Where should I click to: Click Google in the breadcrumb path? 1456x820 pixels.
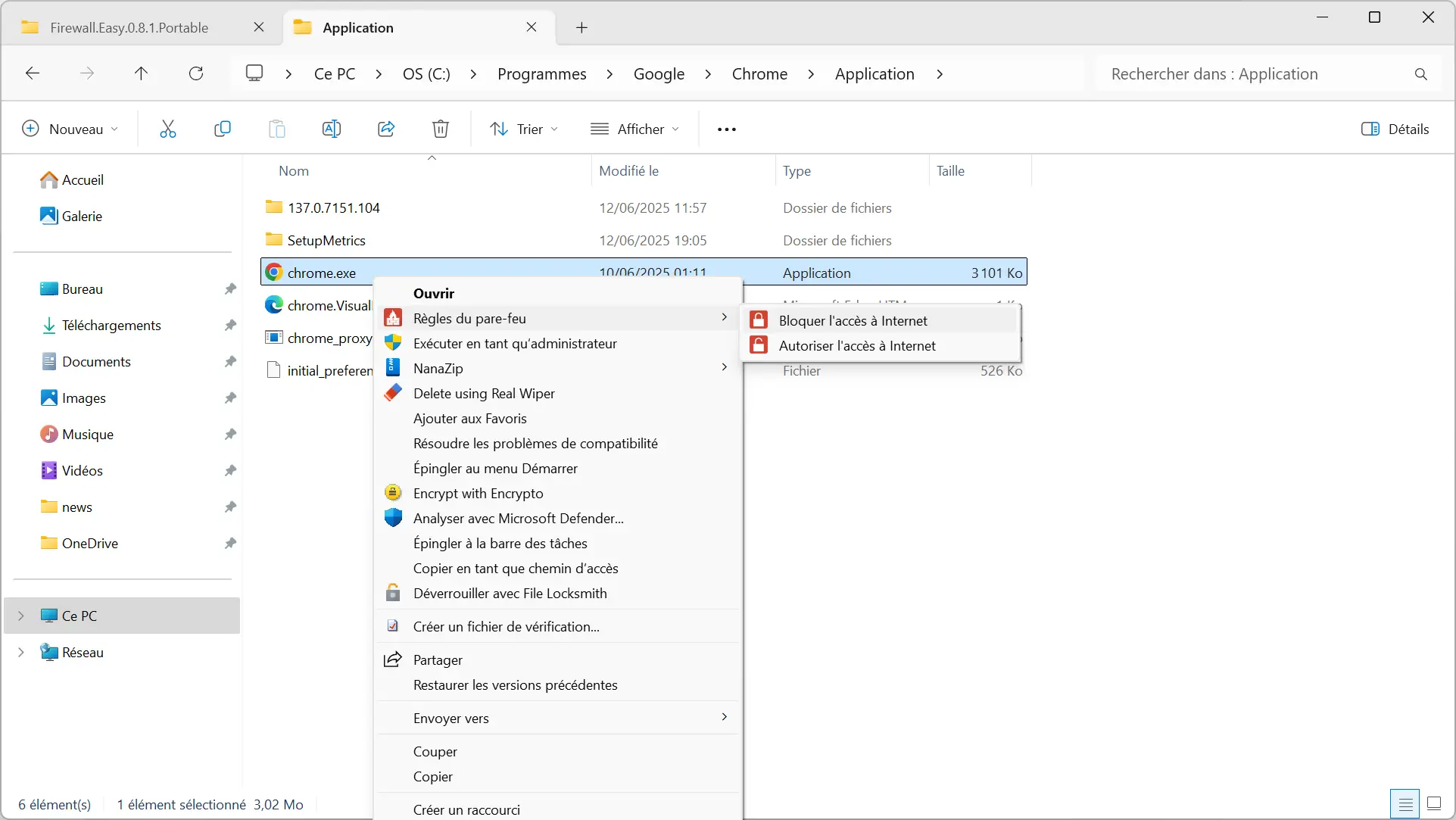[x=659, y=74]
